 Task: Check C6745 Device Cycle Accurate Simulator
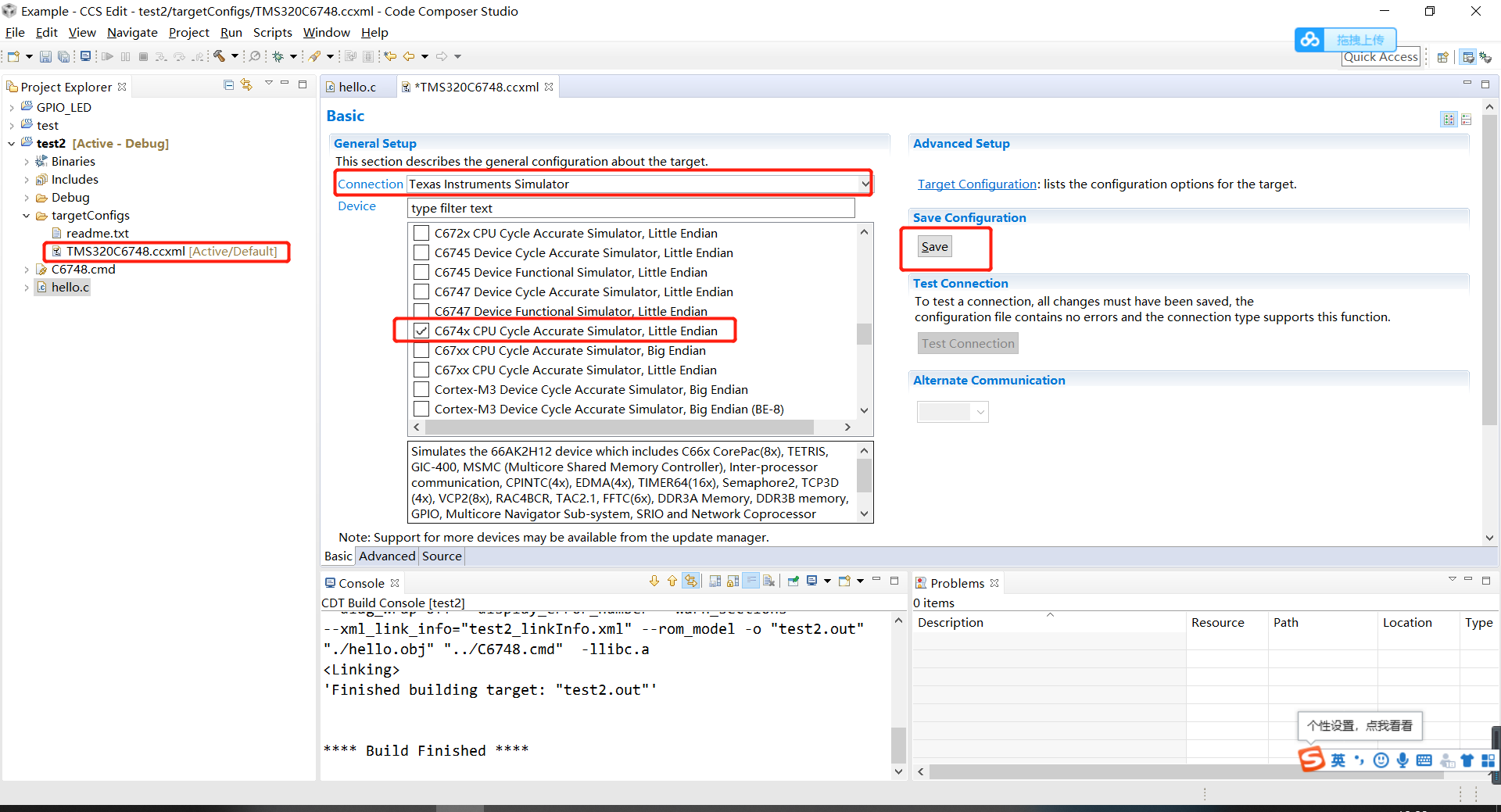(x=421, y=252)
